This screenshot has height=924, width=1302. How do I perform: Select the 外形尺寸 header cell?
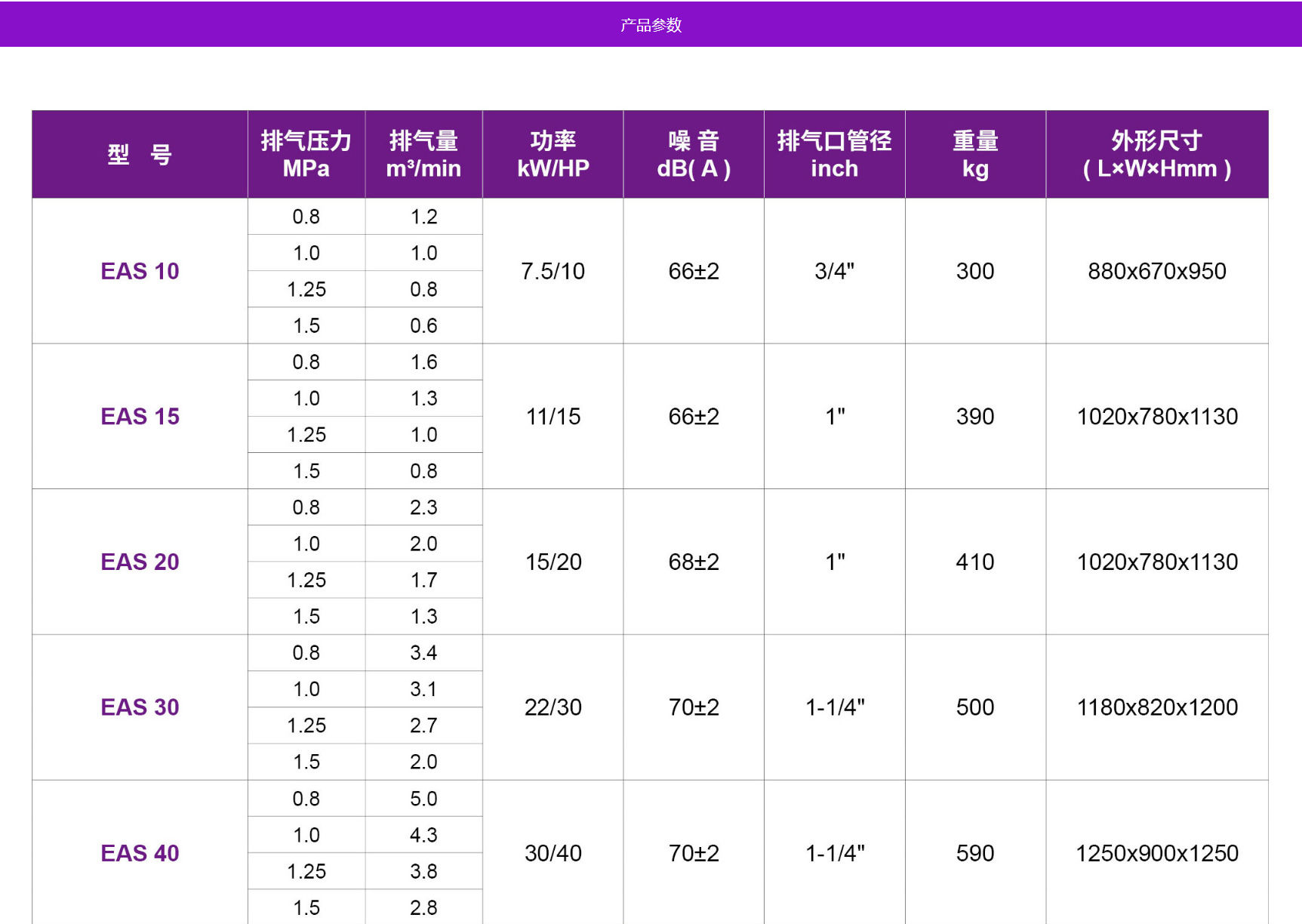pyautogui.click(x=1157, y=154)
